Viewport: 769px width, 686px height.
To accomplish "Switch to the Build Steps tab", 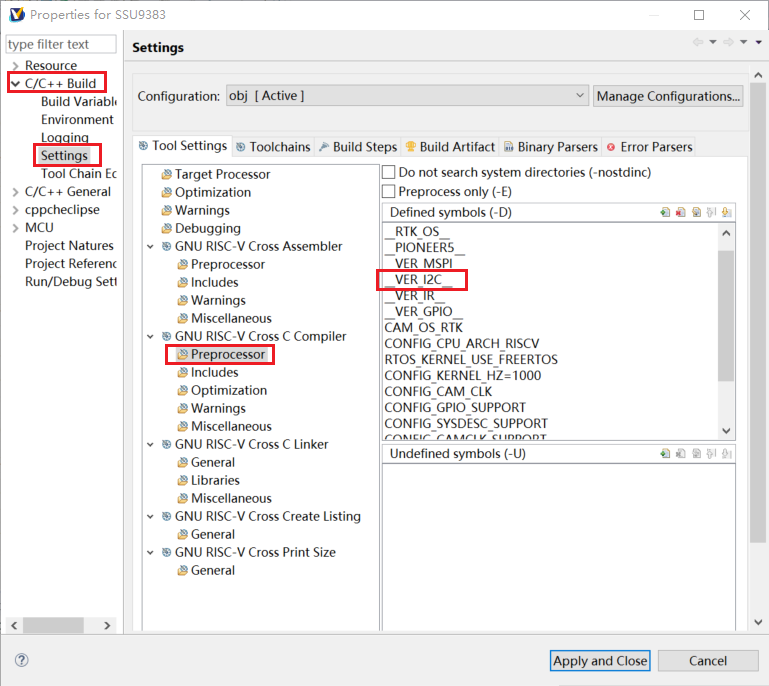I will coord(357,147).
